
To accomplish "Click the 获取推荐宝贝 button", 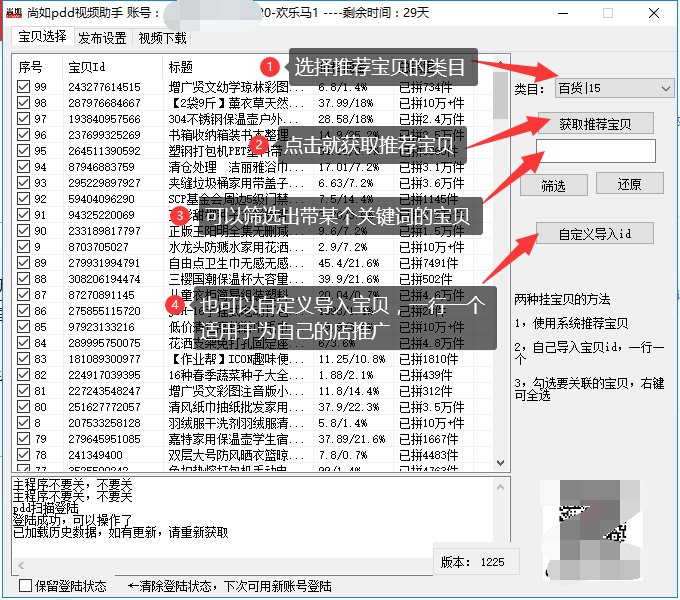I will point(595,124).
